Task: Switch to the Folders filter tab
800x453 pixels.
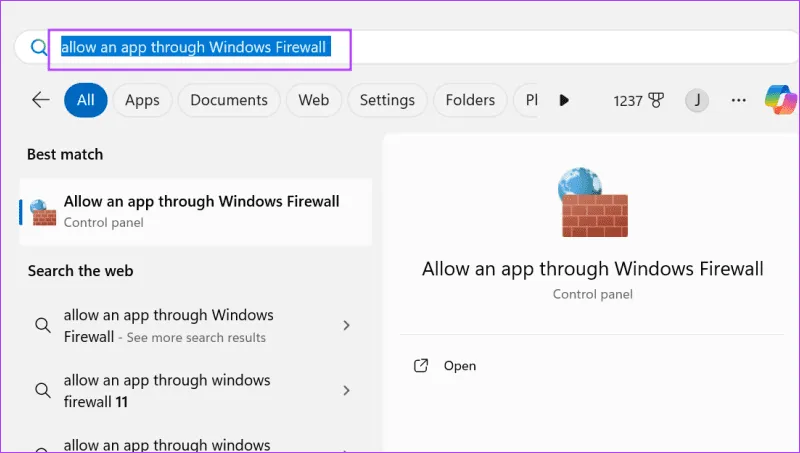Action: (470, 100)
